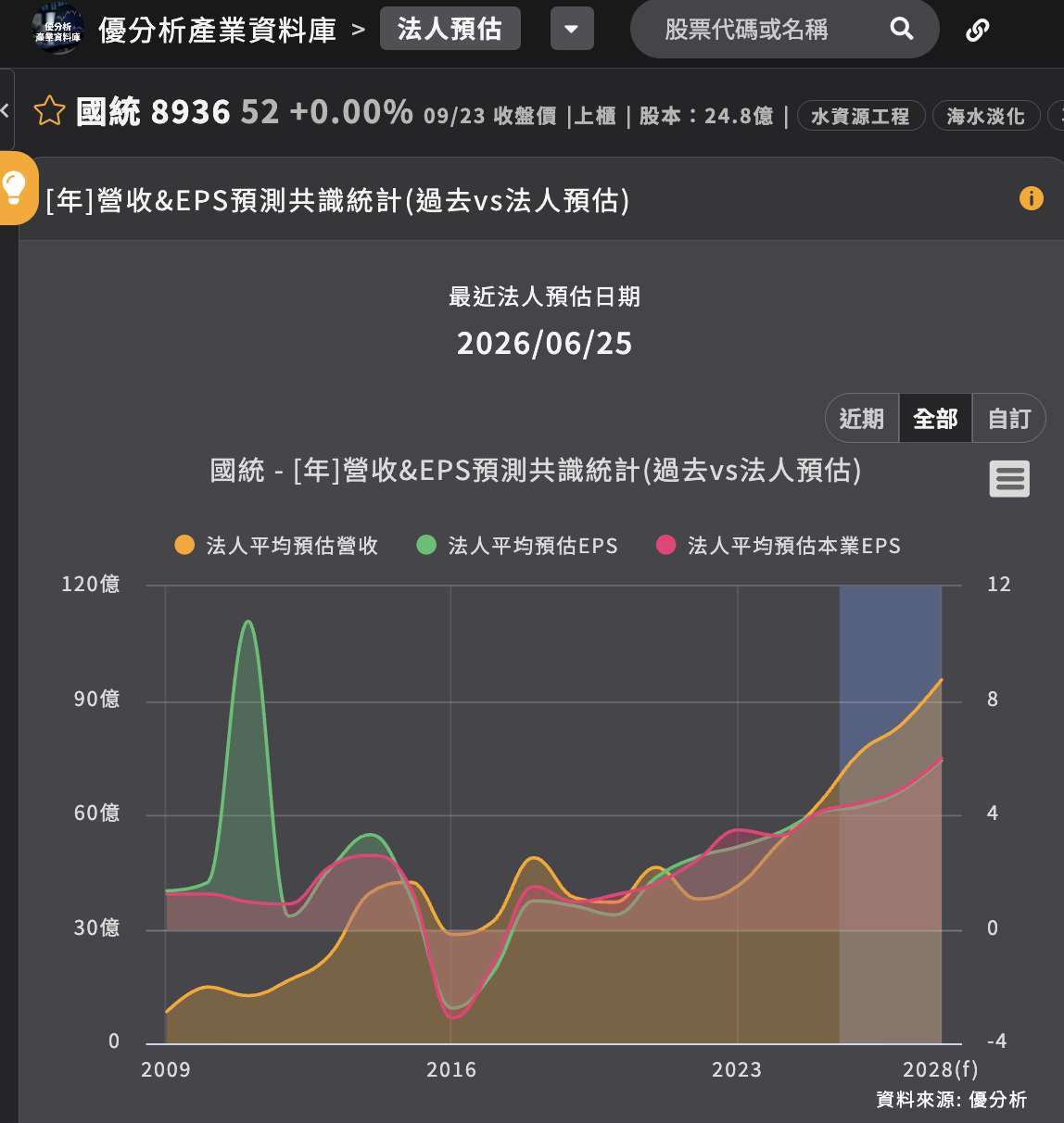Screen dimensions: 1064x1123
Task: Toggle 法人平均預估營收 legend series
Action: [x=276, y=546]
